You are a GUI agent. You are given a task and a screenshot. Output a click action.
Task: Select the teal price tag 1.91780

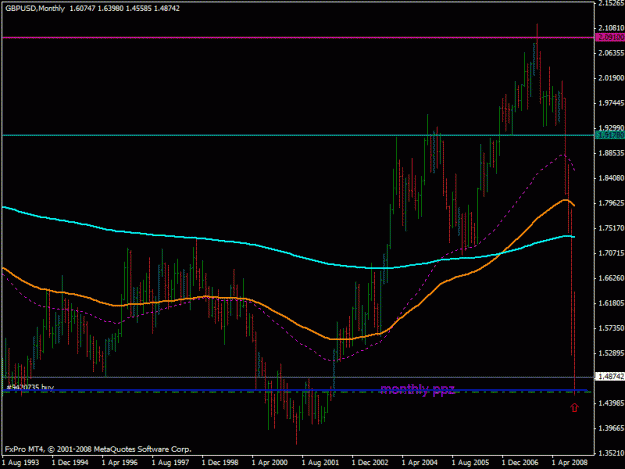[x=610, y=135]
